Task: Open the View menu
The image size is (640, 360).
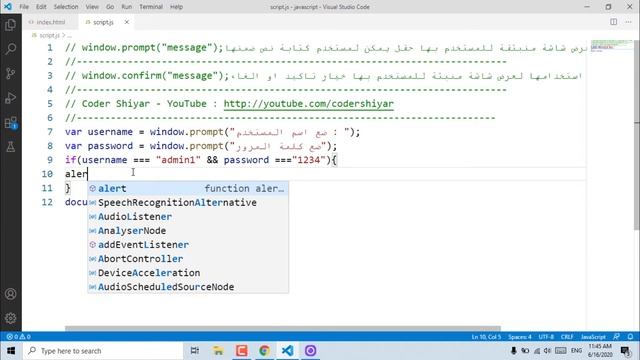Action: pyautogui.click(x=92, y=7)
